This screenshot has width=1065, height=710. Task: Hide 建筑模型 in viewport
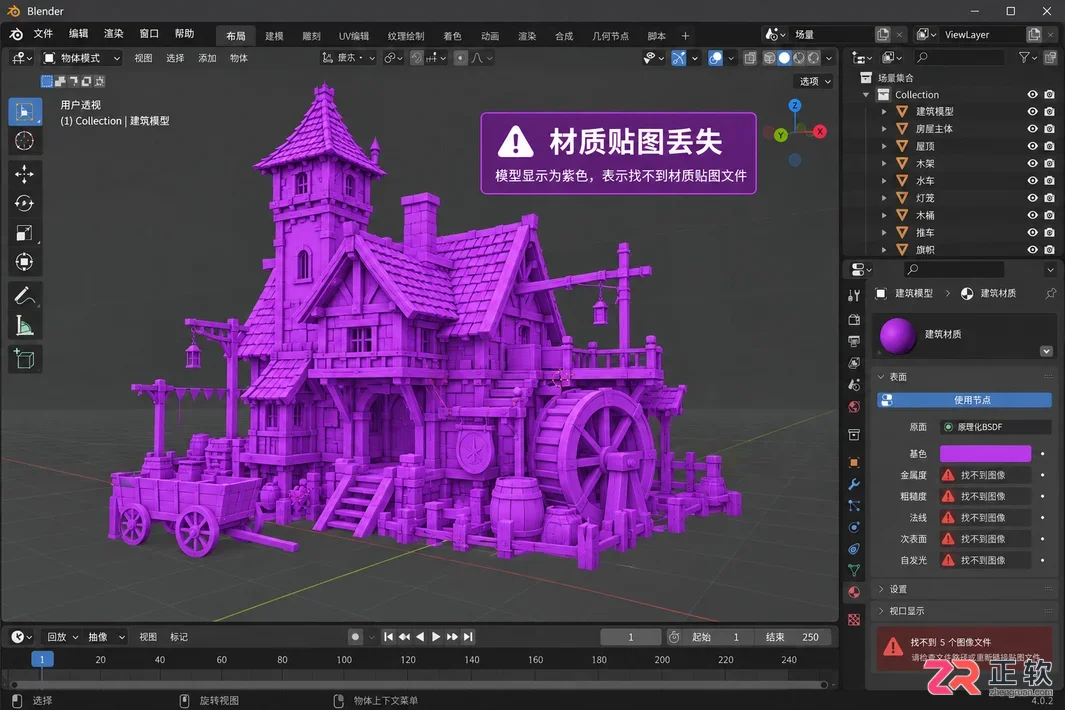click(x=1032, y=111)
